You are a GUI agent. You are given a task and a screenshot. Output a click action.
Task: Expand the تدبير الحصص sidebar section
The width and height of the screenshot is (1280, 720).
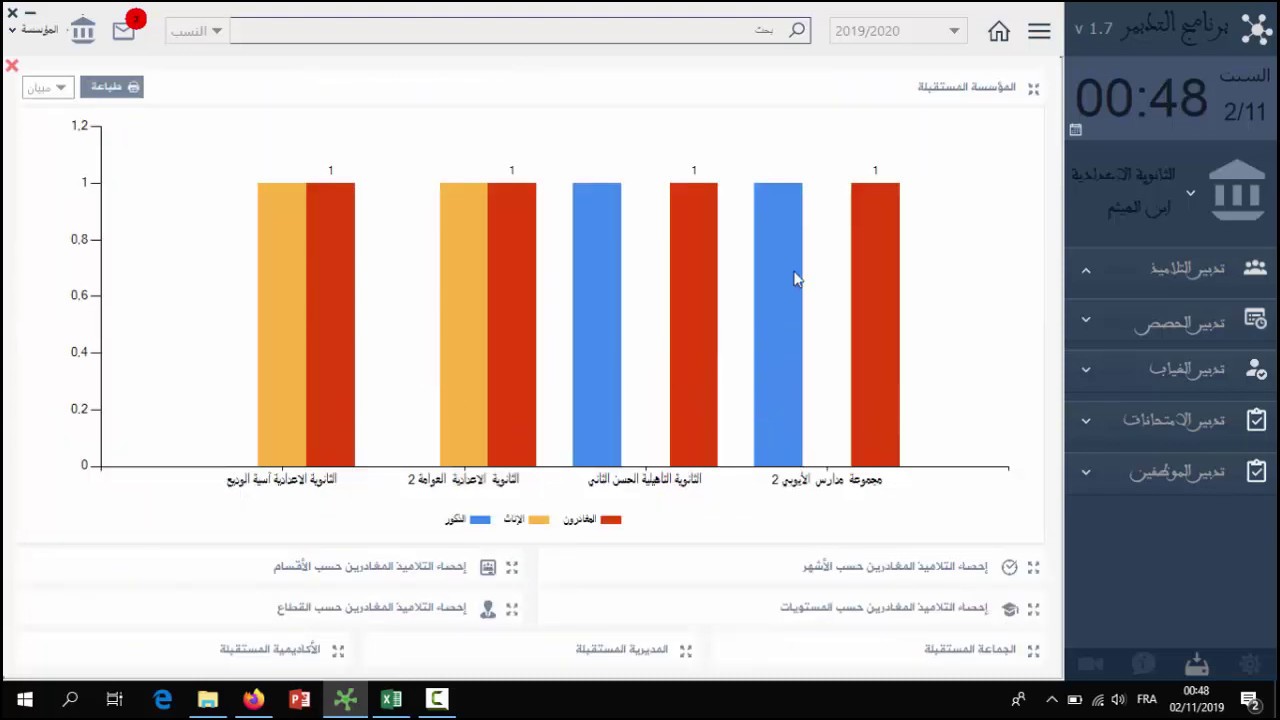[x=1086, y=320]
